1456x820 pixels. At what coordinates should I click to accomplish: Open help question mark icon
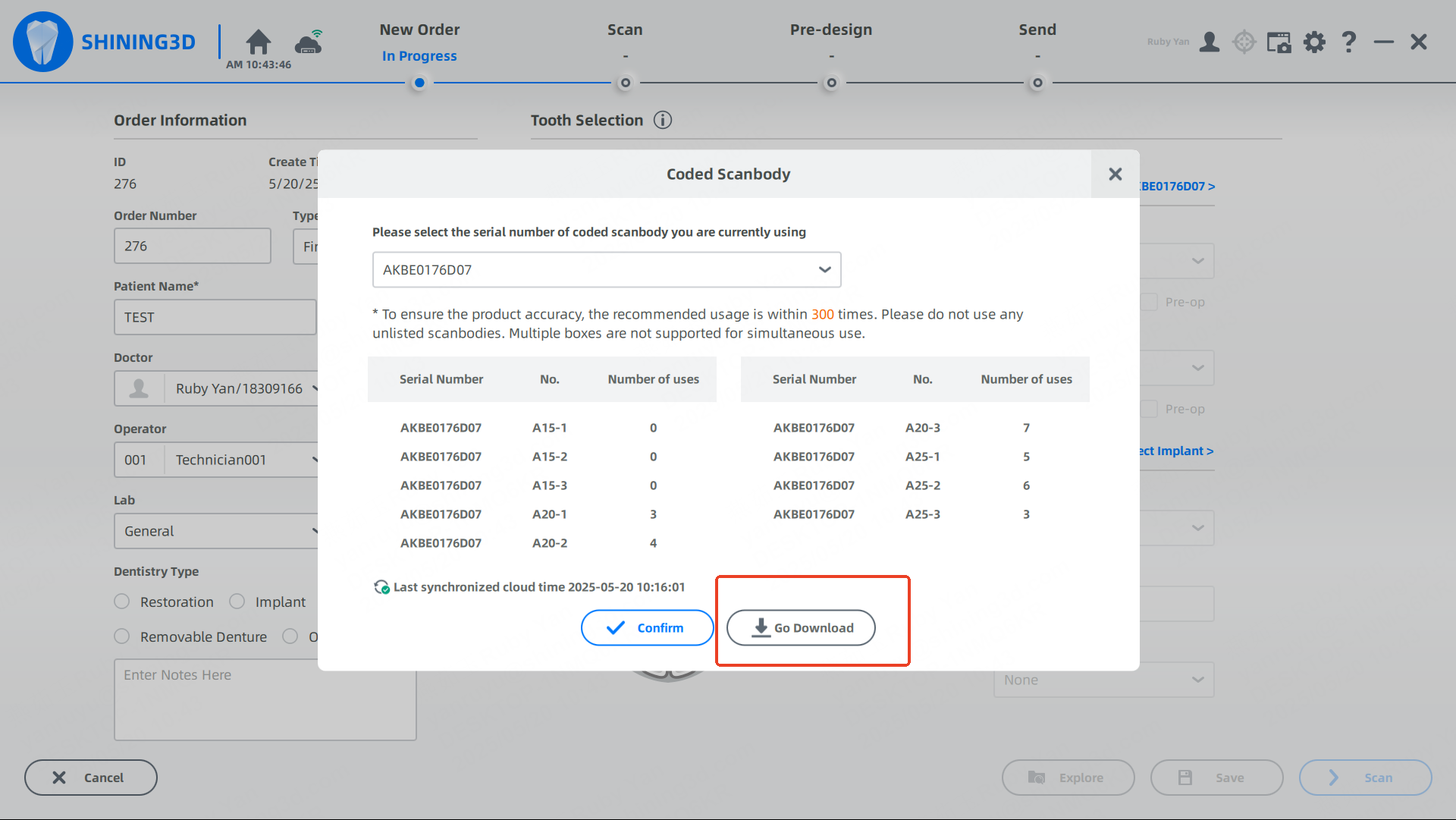(x=1348, y=42)
